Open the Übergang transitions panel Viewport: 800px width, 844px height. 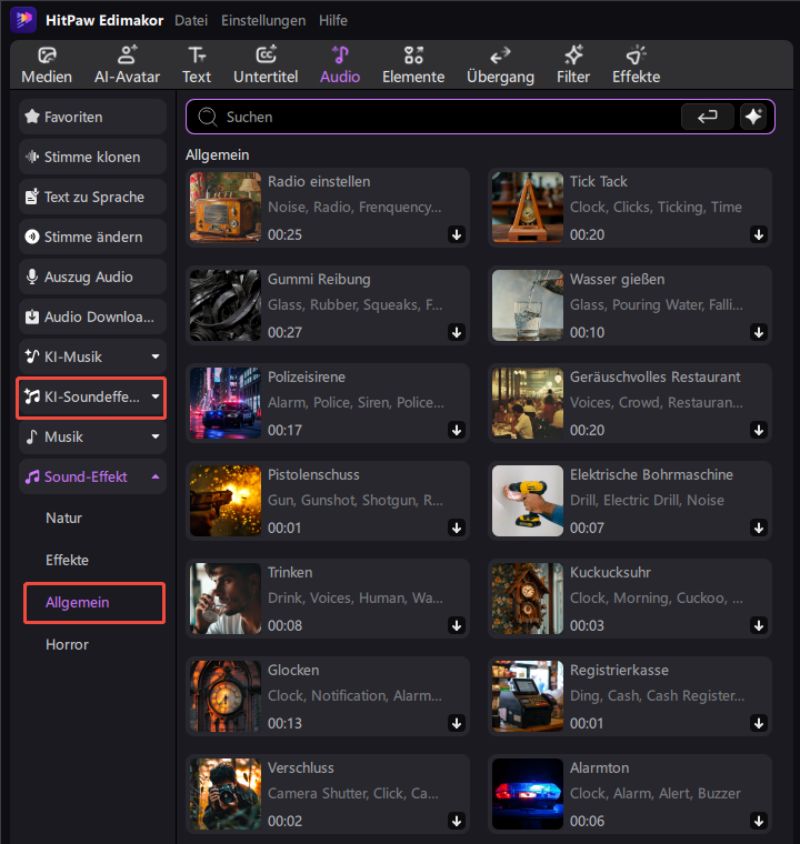(x=499, y=63)
